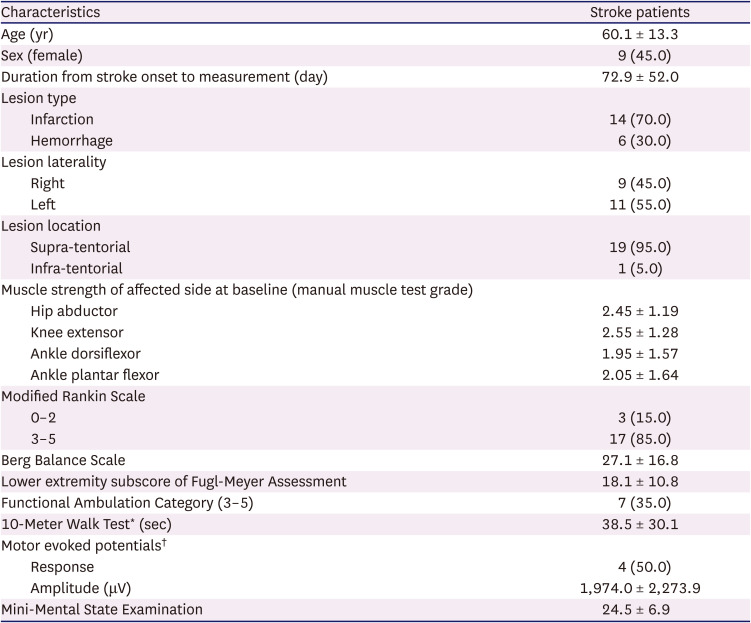Screen dimensions: 751x623
Task: Select the Berg Balance Scale row label
Action: [x=63, y=460]
